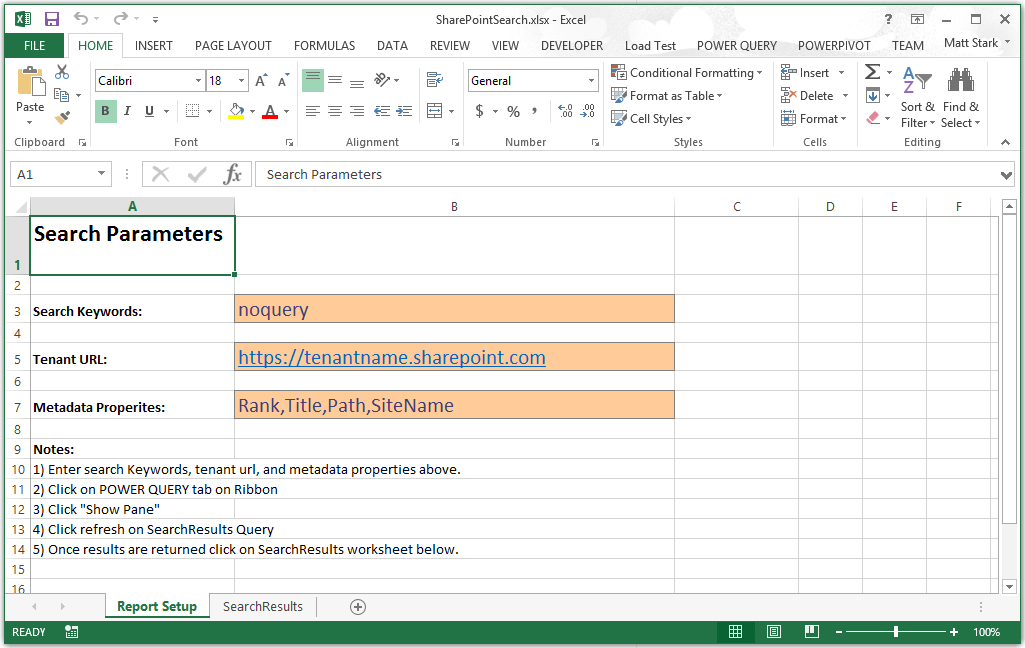Apply yellow Fill Color swatch
This screenshot has width=1025, height=648.
click(x=237, y=111)
